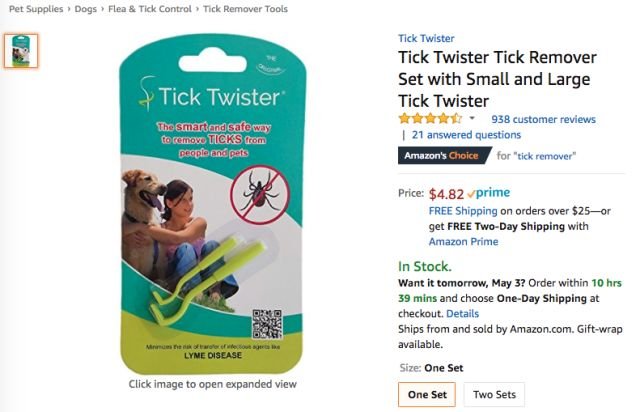Viewport: 640px width, 412px height.
Task: Open 938 customer reviews
Action: (x=543, y=119)
